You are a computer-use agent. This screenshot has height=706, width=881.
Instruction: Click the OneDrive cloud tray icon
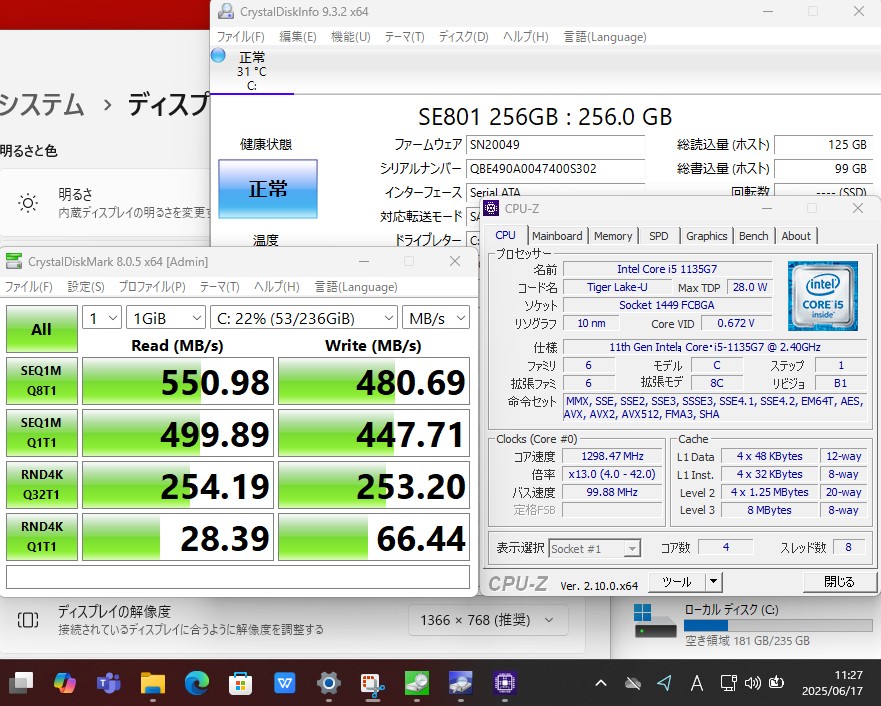[x=633, y=683]
